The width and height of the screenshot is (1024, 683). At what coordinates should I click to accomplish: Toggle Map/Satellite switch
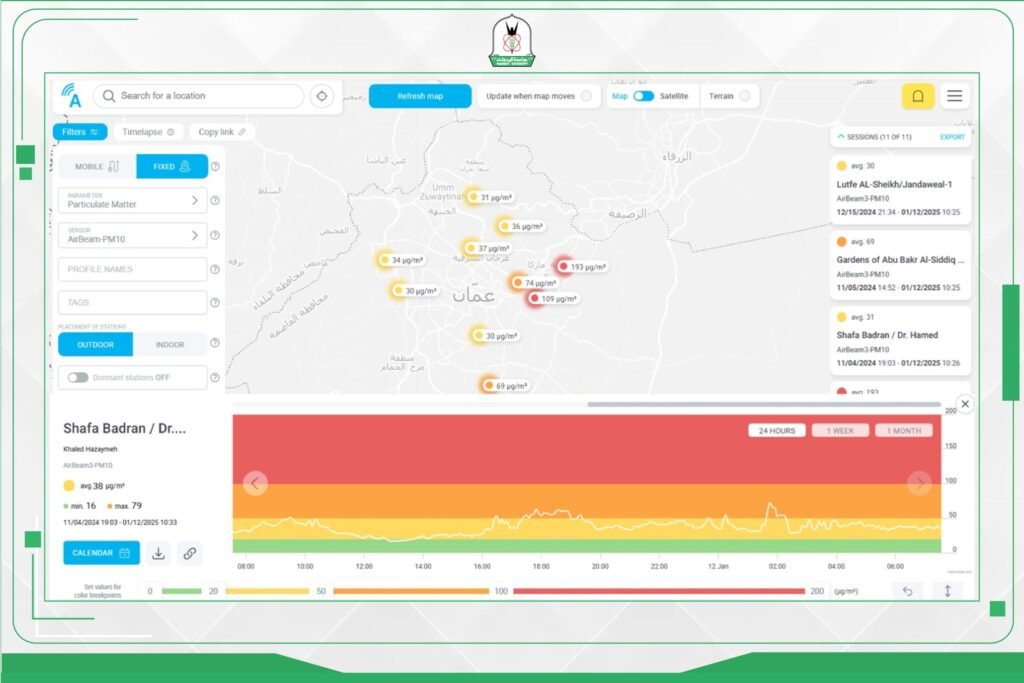coord(644,96)
